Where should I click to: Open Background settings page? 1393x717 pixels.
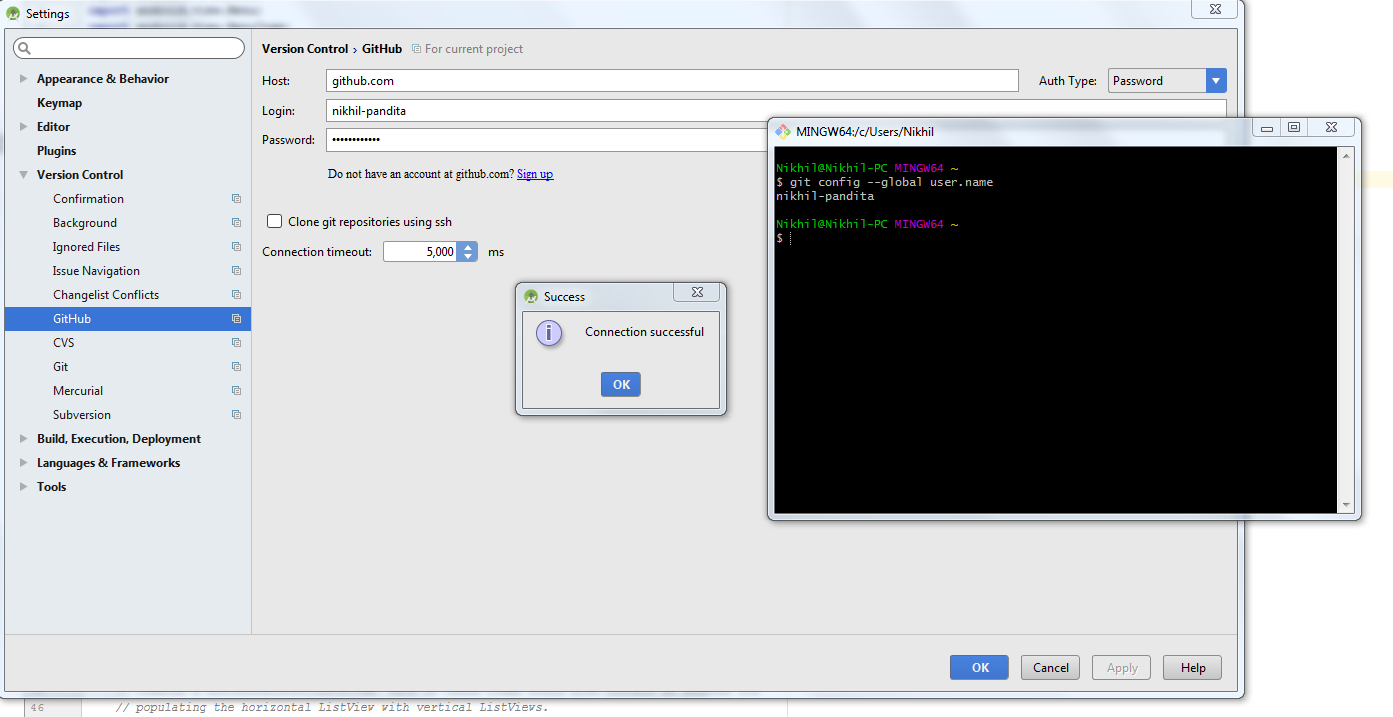tap(85, 223)
